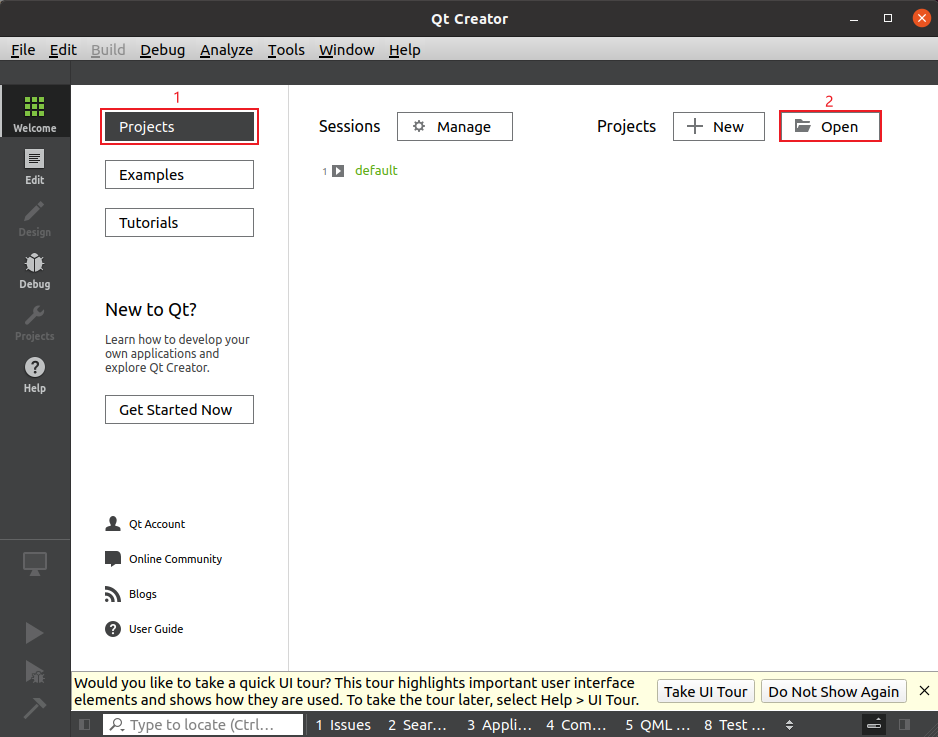Screen dimensions: 938x737
Task: Close the Qt Creator window
Action: pyautogui.click(x=922, y=19)
